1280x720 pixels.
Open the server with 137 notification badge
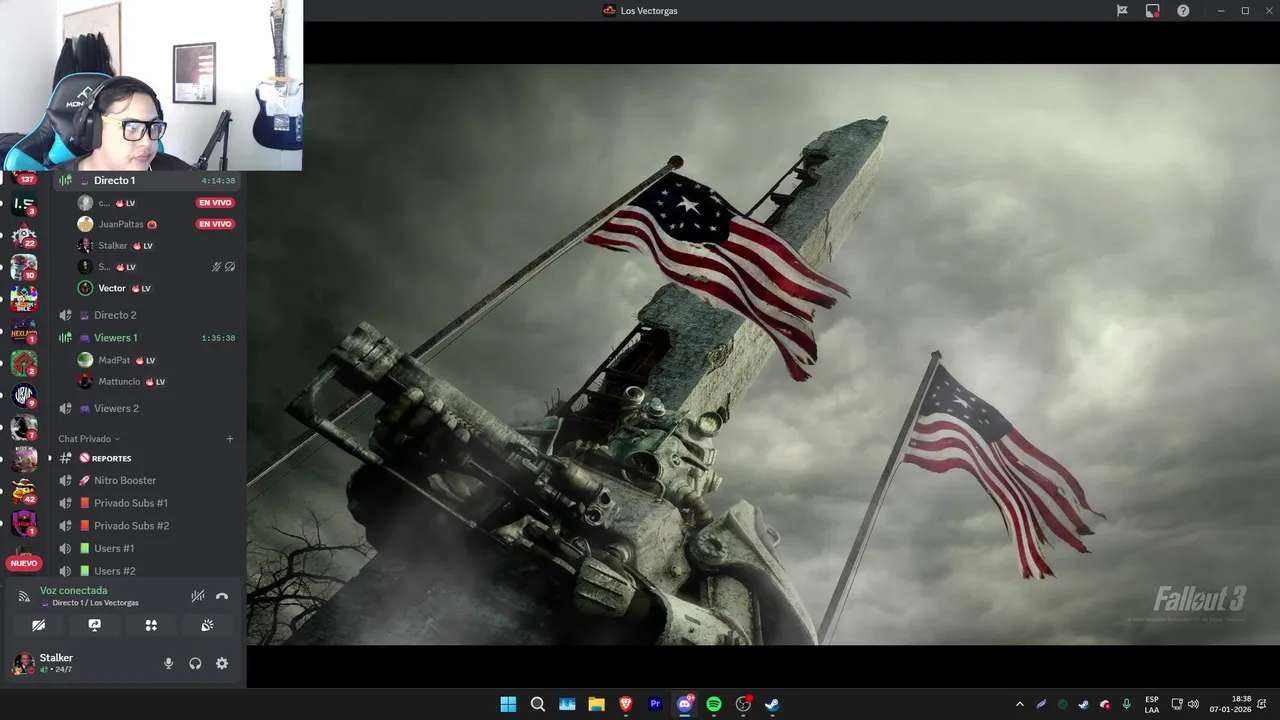click(x=24, y=176)
